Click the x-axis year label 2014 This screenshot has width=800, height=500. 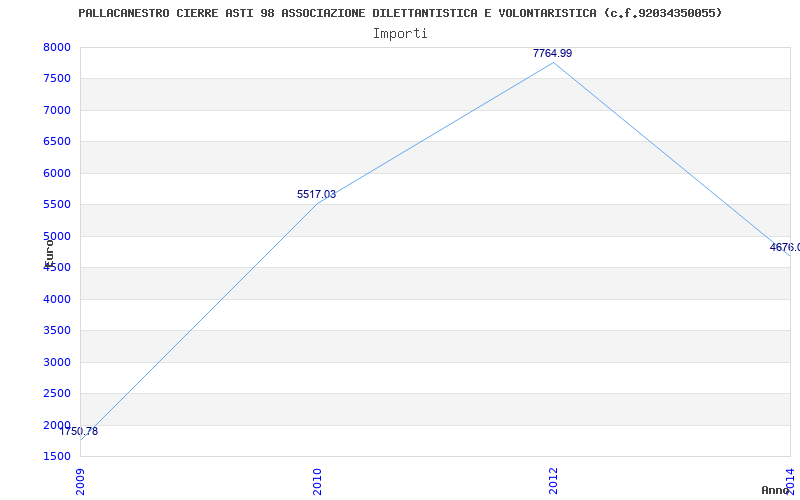pos(790,481)
